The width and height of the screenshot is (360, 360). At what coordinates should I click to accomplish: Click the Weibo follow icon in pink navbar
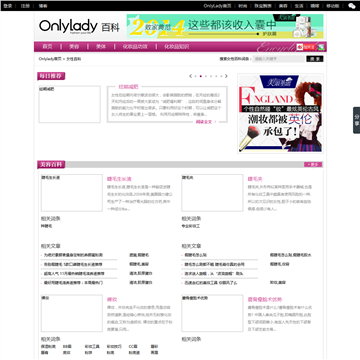pyautogui.click(x=306, y=47)
